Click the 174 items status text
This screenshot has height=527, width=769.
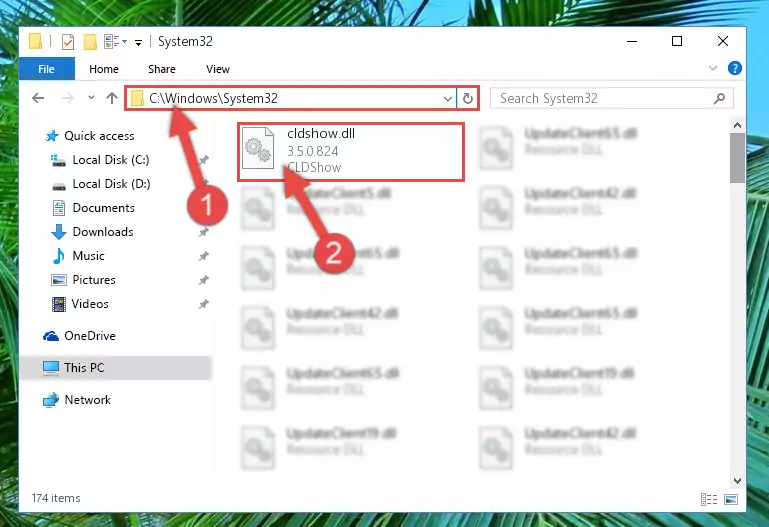pyautogui.click(x=56, y=498)
